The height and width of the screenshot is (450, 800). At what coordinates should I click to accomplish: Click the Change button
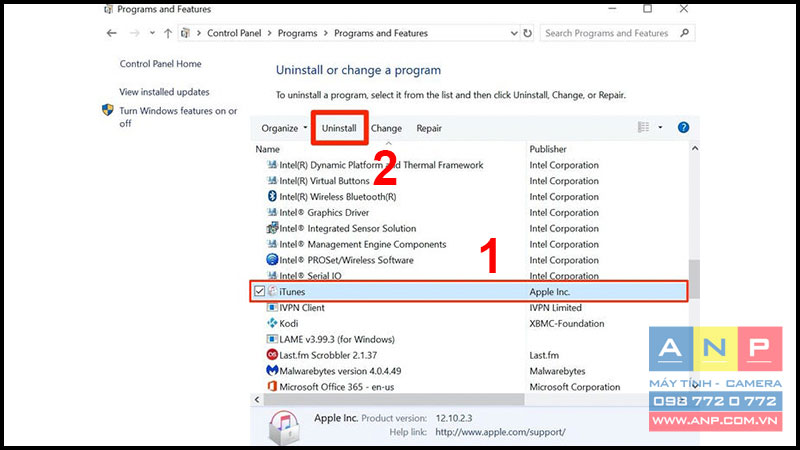pos(386,128)
